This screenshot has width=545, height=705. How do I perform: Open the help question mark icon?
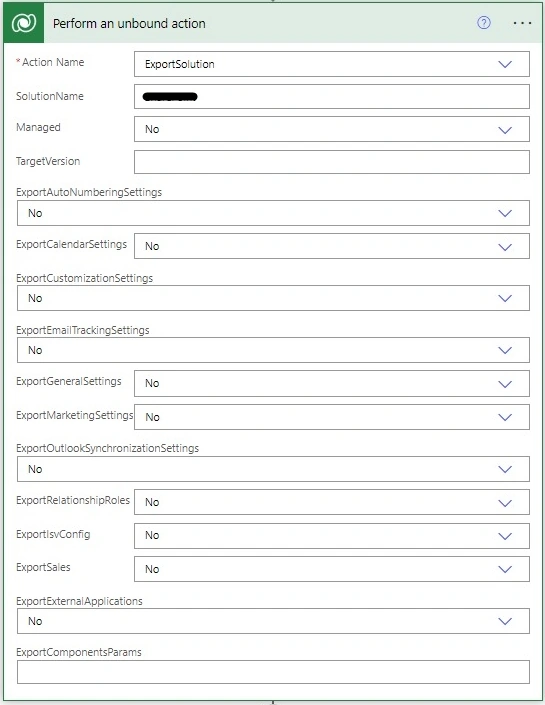(x=484, y=22)
